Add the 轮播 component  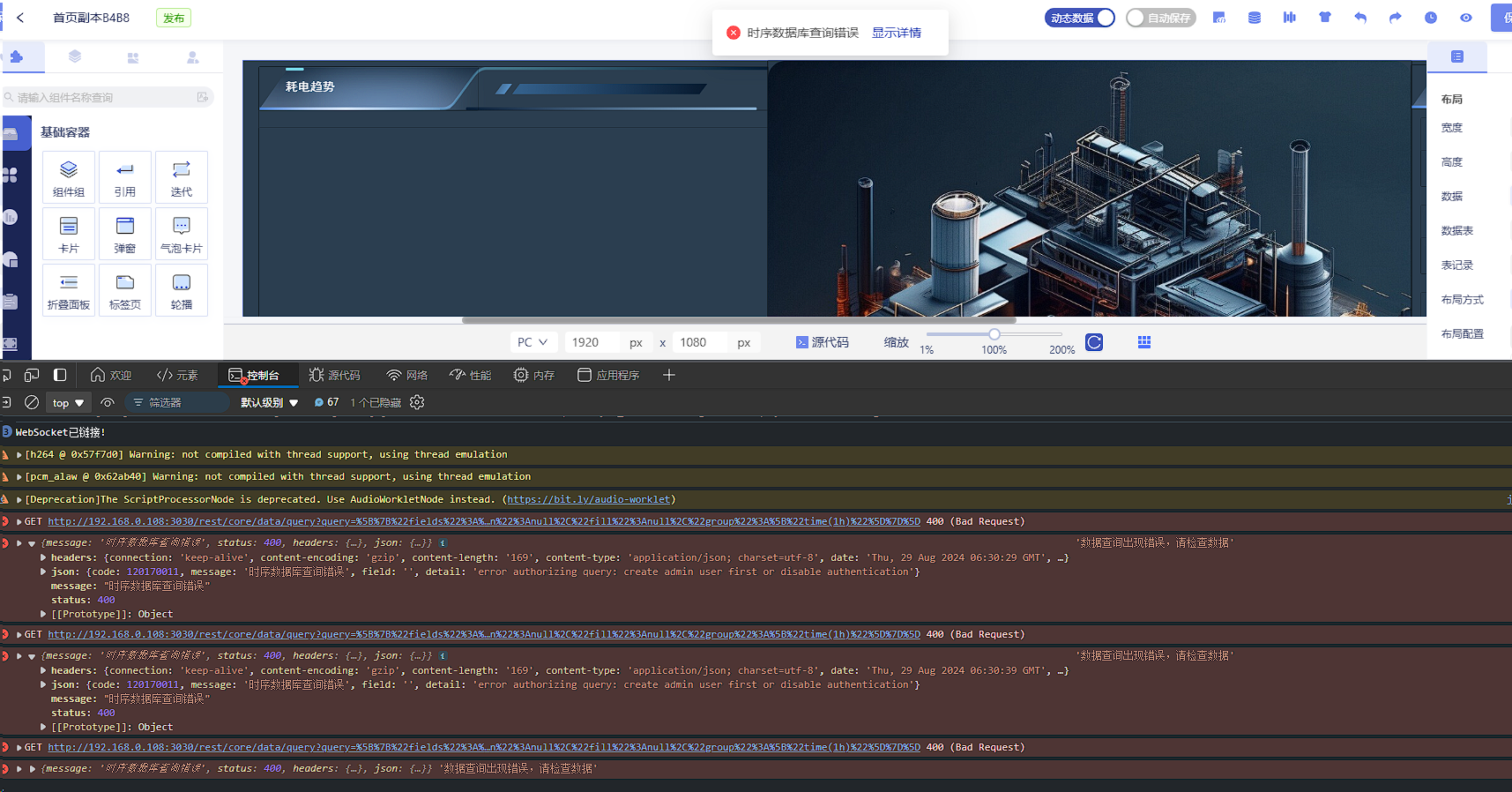[182, 289]
